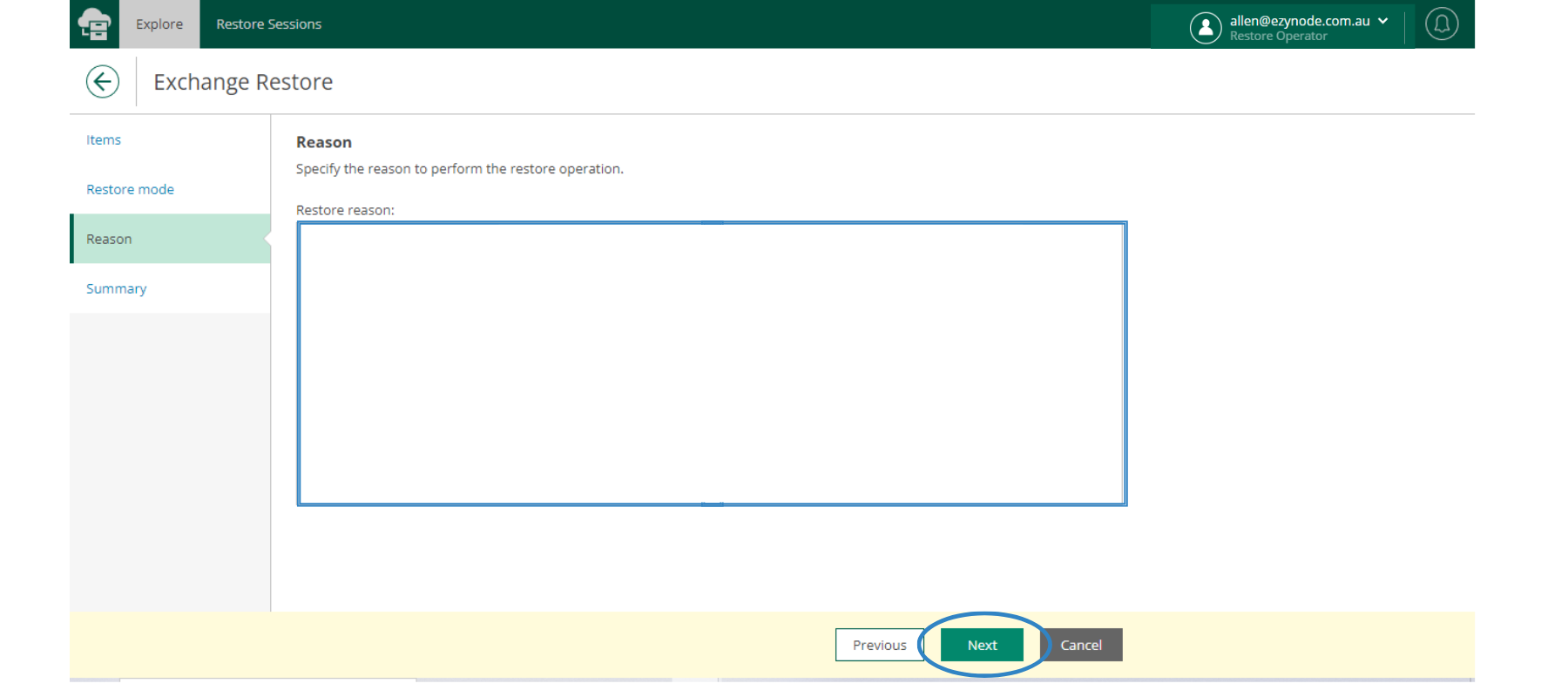This screenshot has width=1568, height=697.
Task: Click the Cancel button
Action: [x=1081, y=645]
